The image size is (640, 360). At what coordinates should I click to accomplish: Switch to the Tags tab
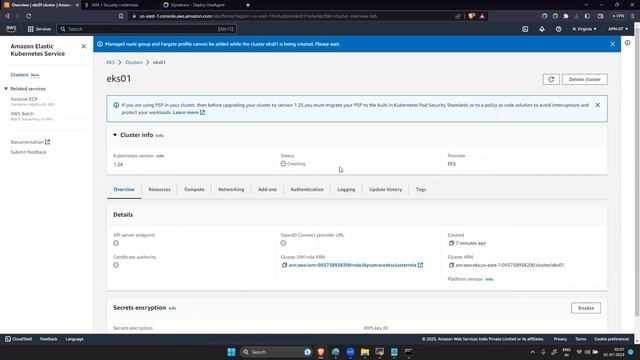pos(421,189)
